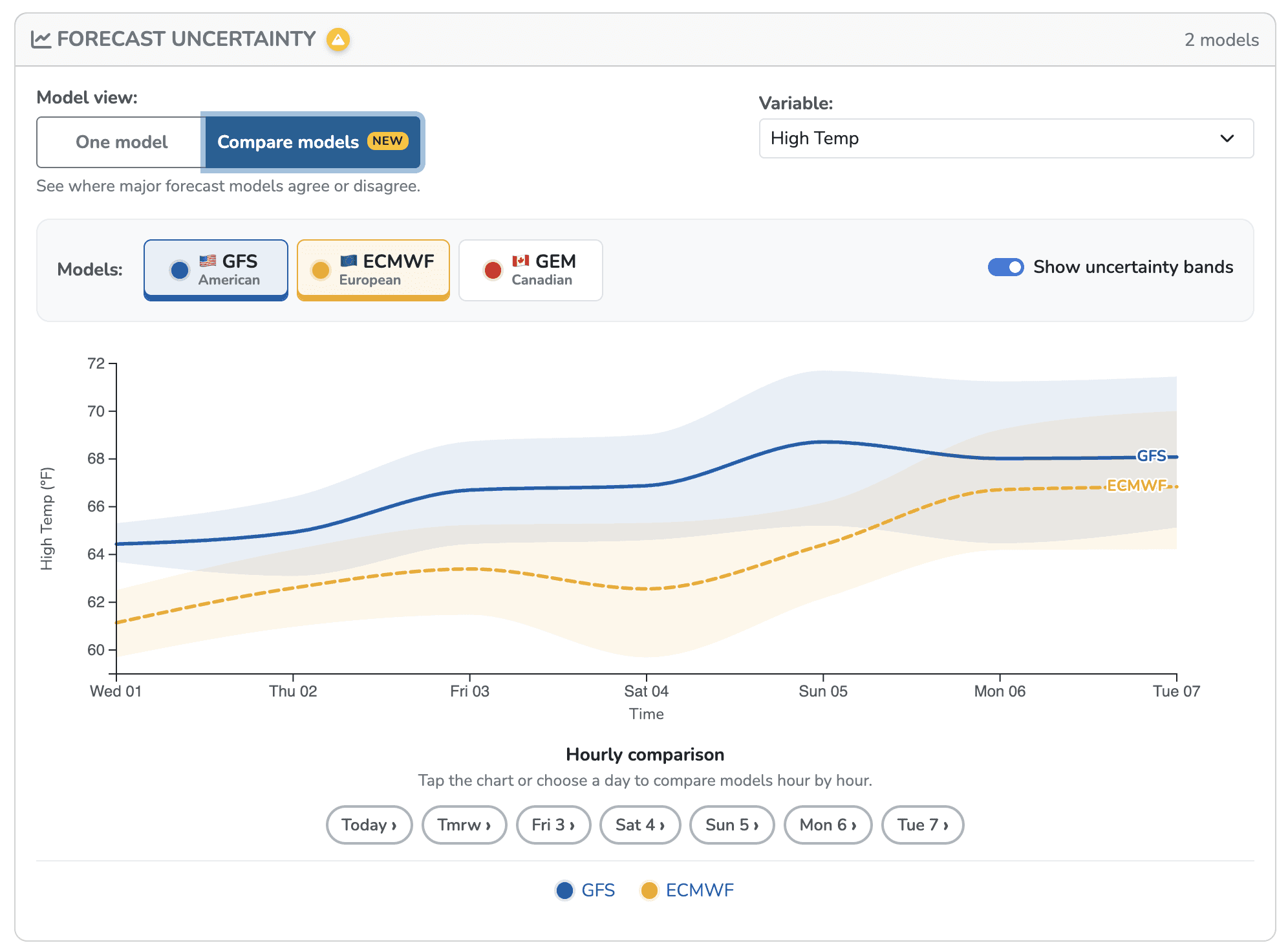This screenshot has height=952, width=1288.
Task: Switch to One model view
Action: [122, 142]
